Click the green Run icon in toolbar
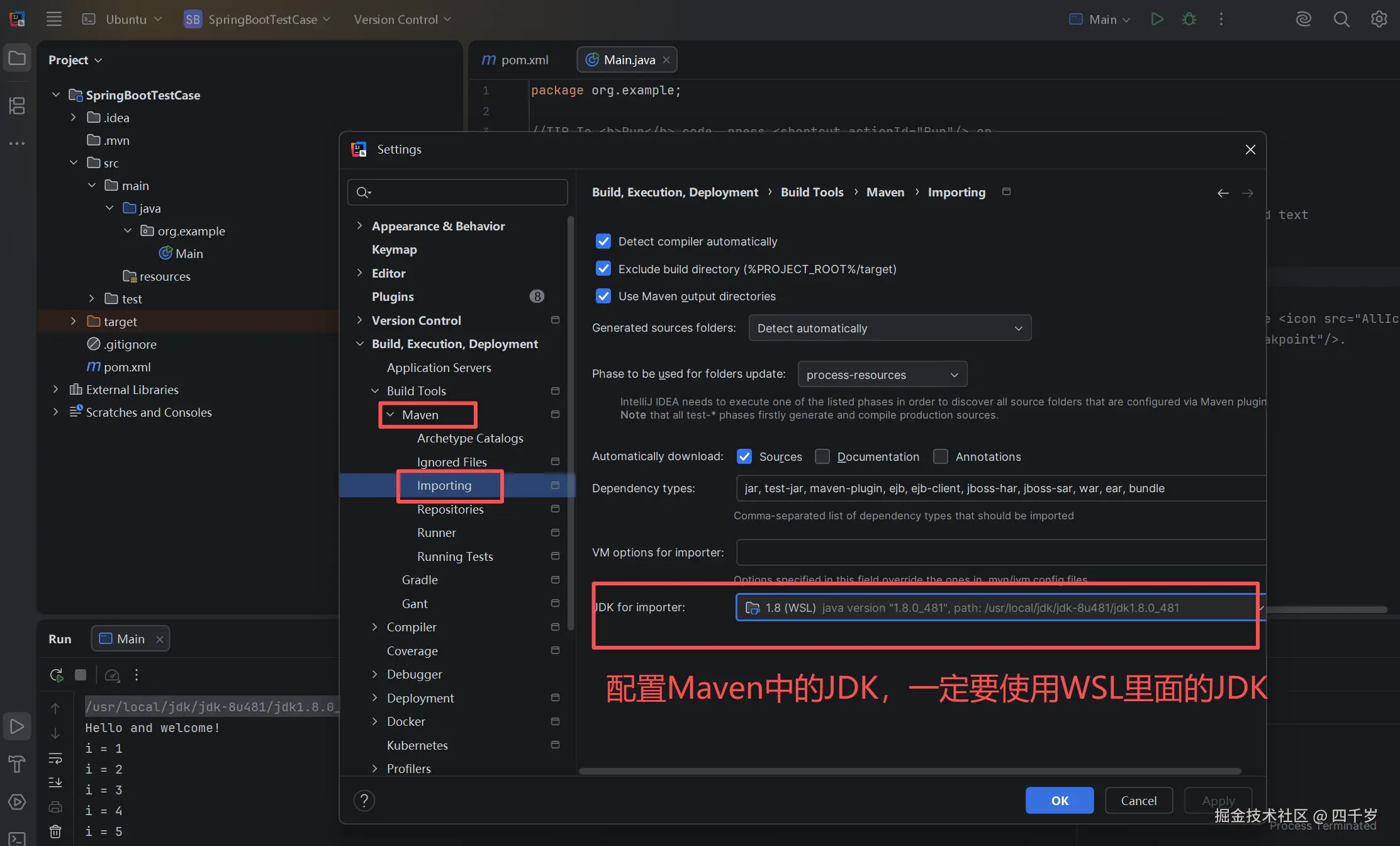 point(1156,19)
